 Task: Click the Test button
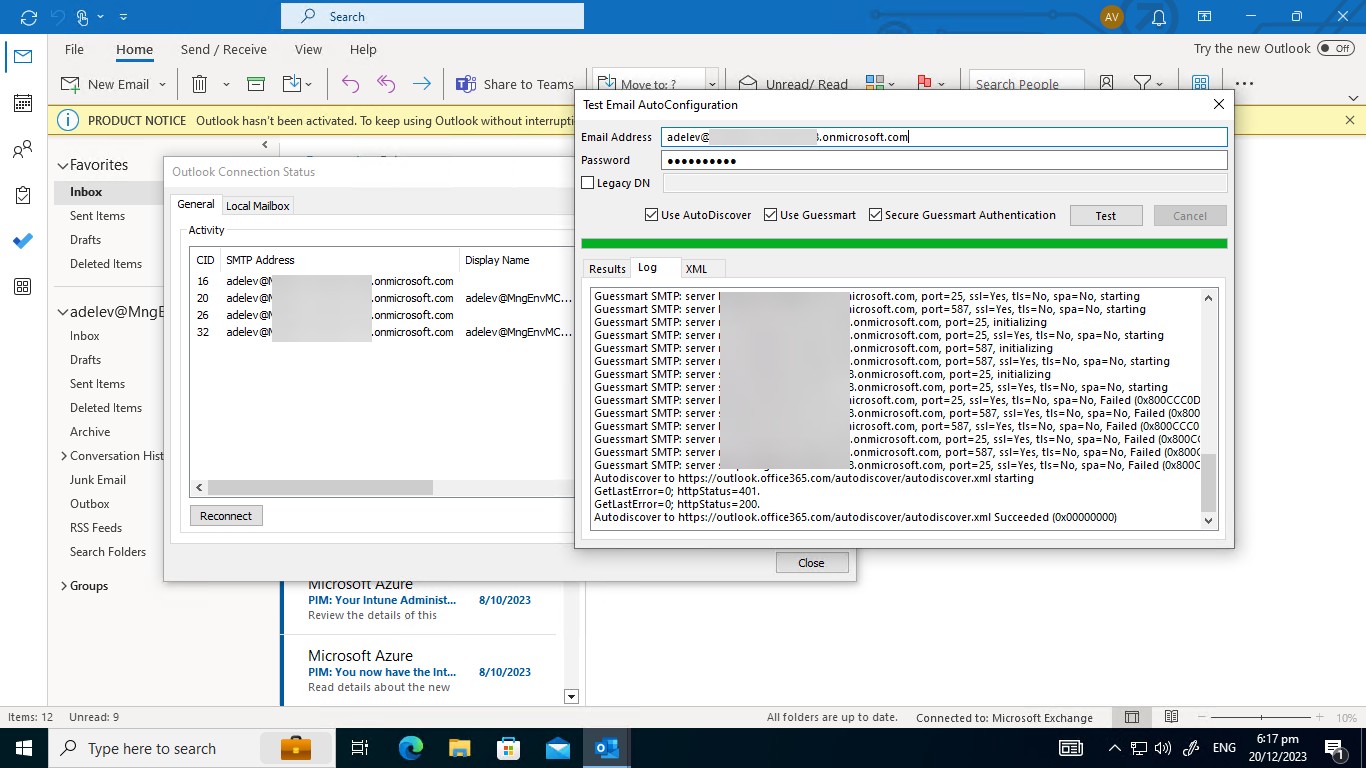(1106, 216)
